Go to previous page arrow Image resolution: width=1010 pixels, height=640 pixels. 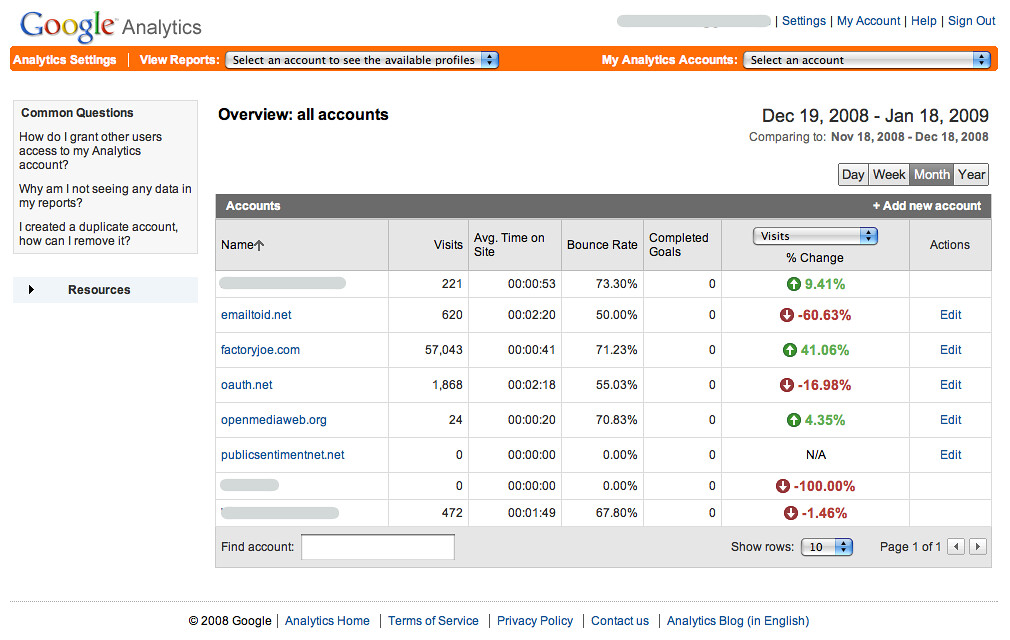[956, 547]
